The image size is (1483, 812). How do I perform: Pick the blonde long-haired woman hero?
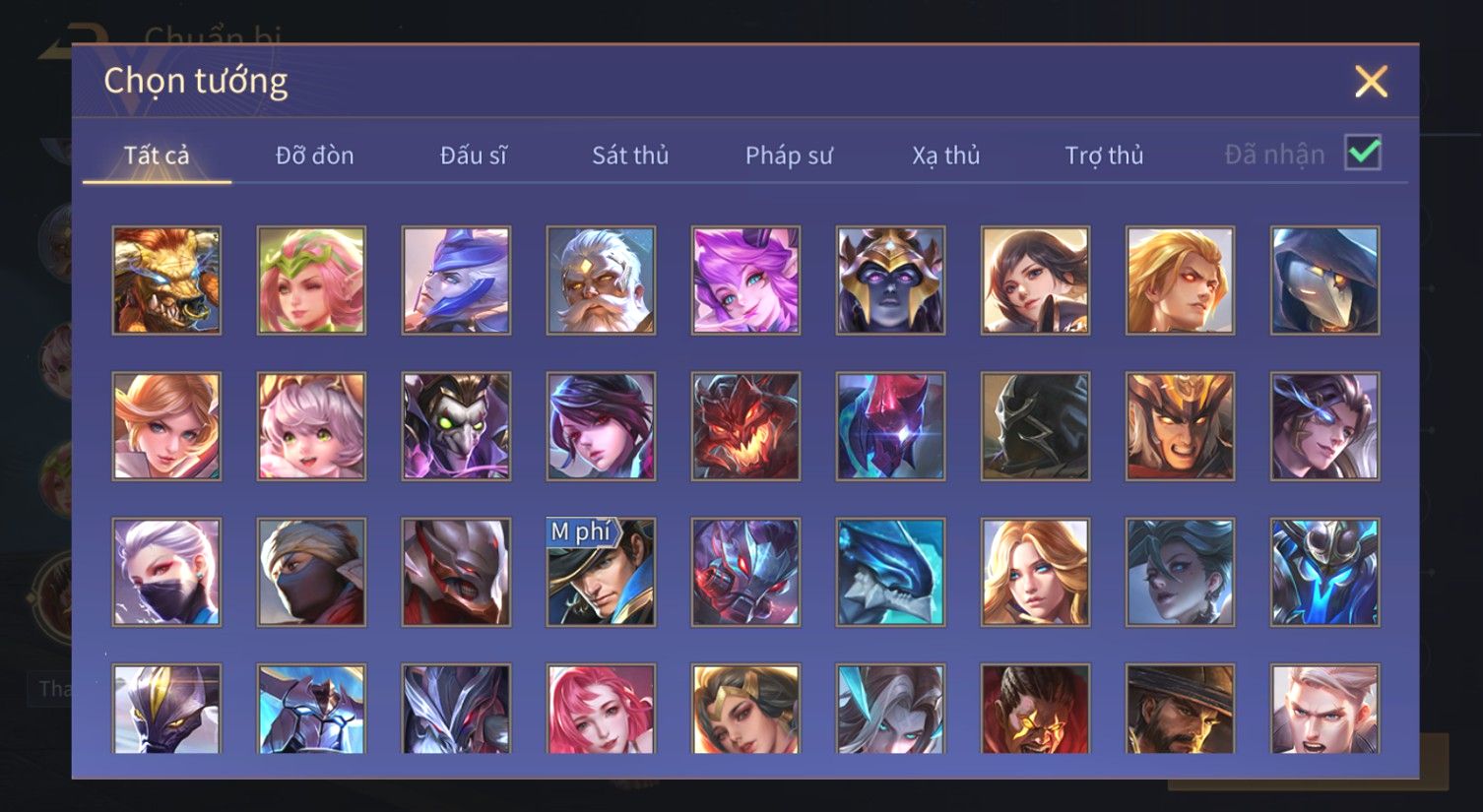click(x=1035, y=572)
